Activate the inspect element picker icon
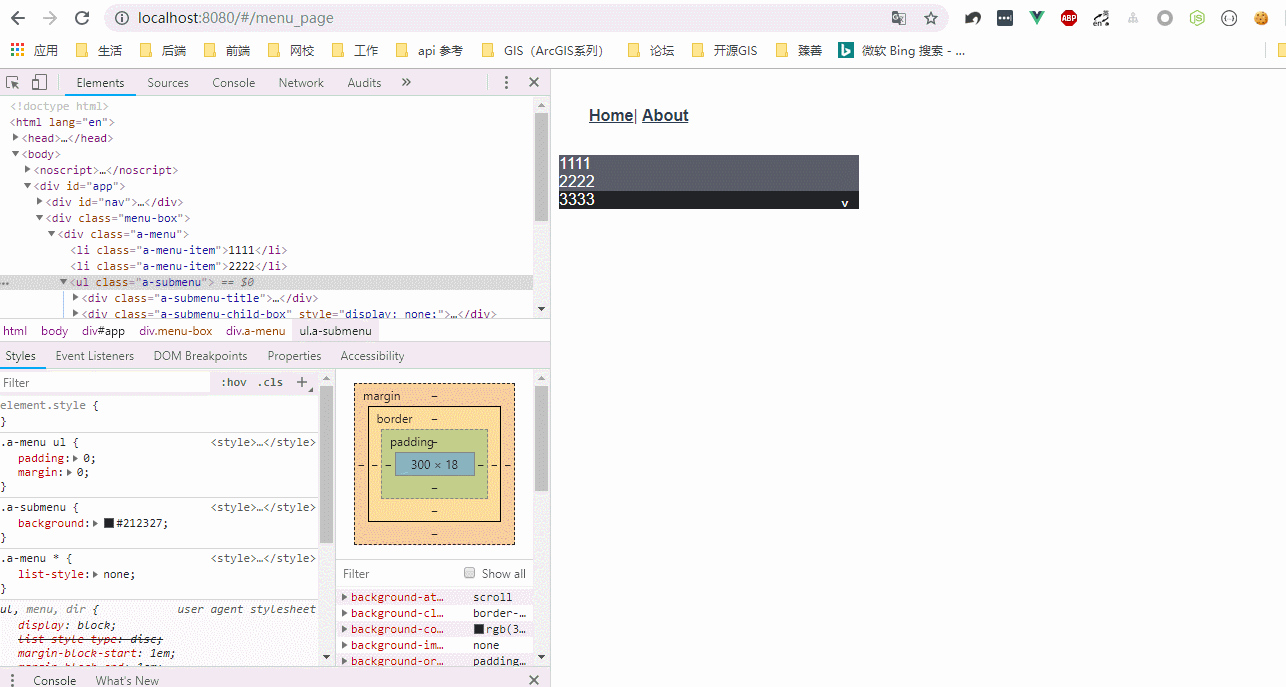The width and height of the screenshot is (1286, 687). [13, 82]
